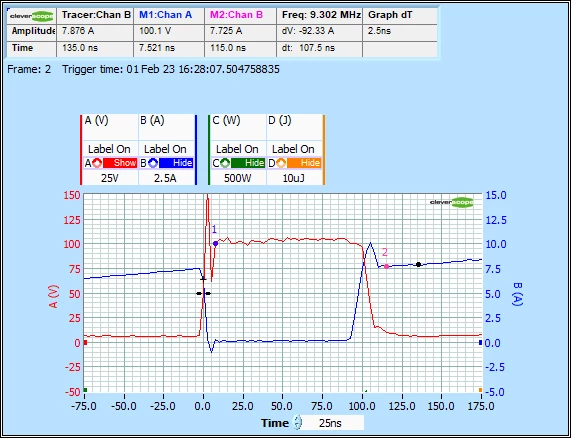Image resolution: width=571 pixels, height=438 pixels.
Task: Click the A (V) left axis label
Action: click(54, 297)
